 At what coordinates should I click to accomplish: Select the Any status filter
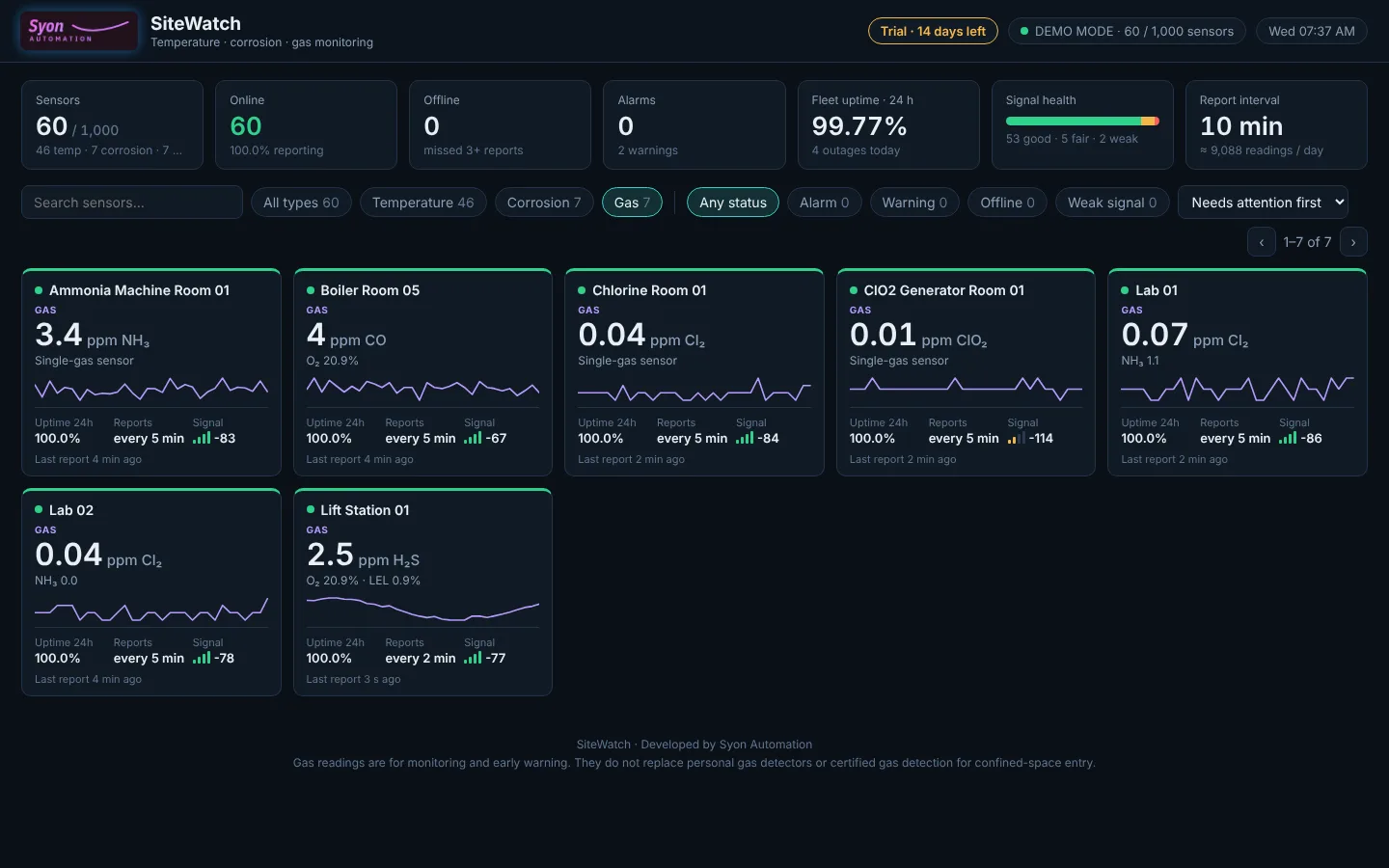pyautogui.click(x=733, y=203)
